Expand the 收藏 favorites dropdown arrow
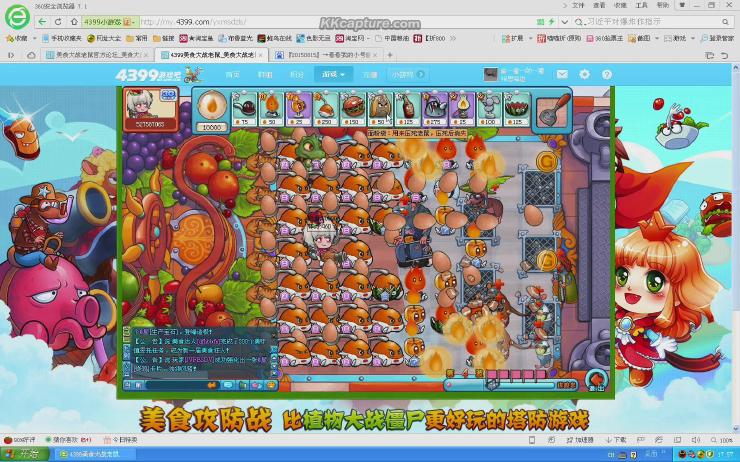740x462 pixels. pos(33,38)
